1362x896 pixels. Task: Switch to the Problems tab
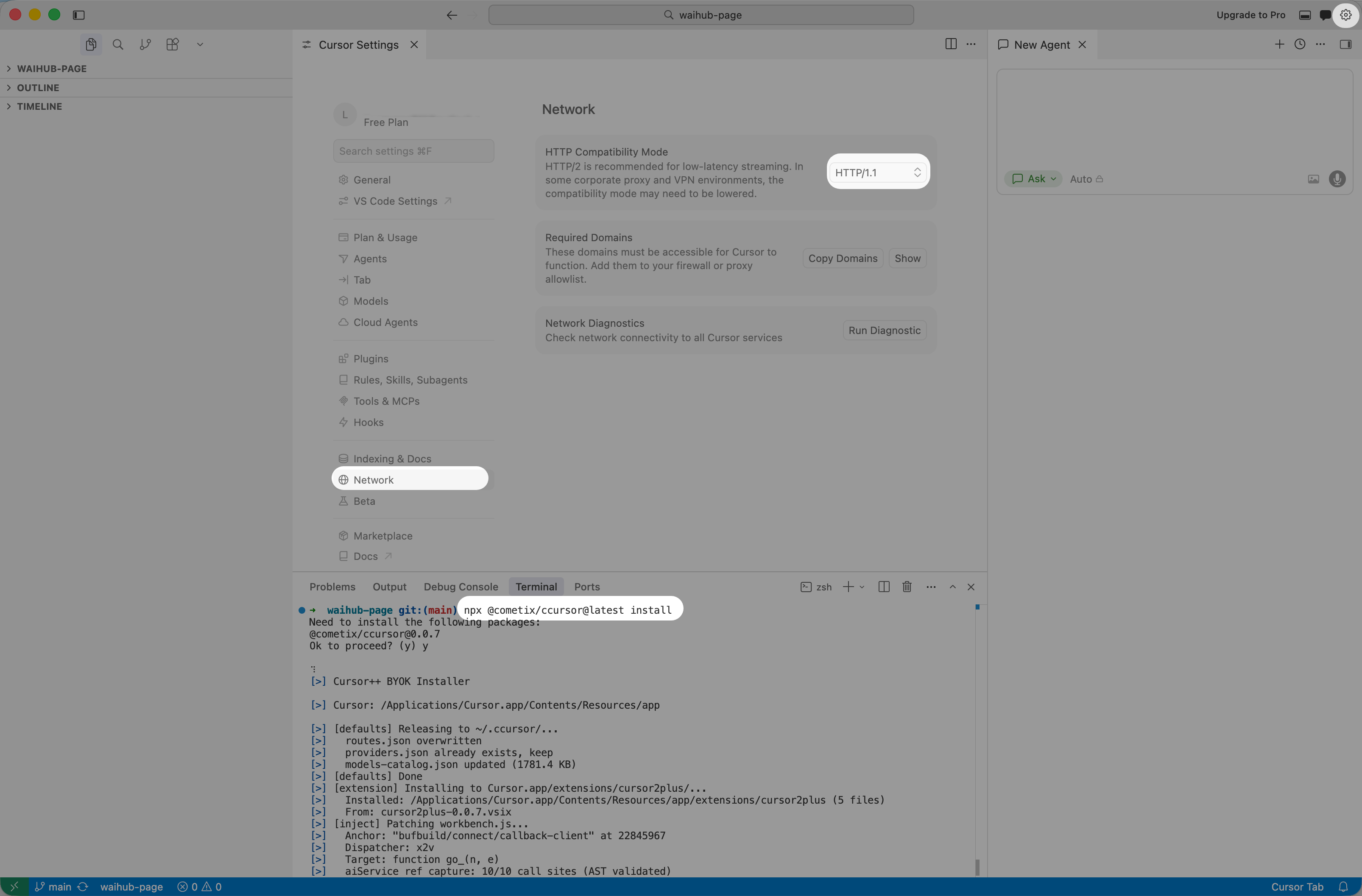click(x=332, y=587)
